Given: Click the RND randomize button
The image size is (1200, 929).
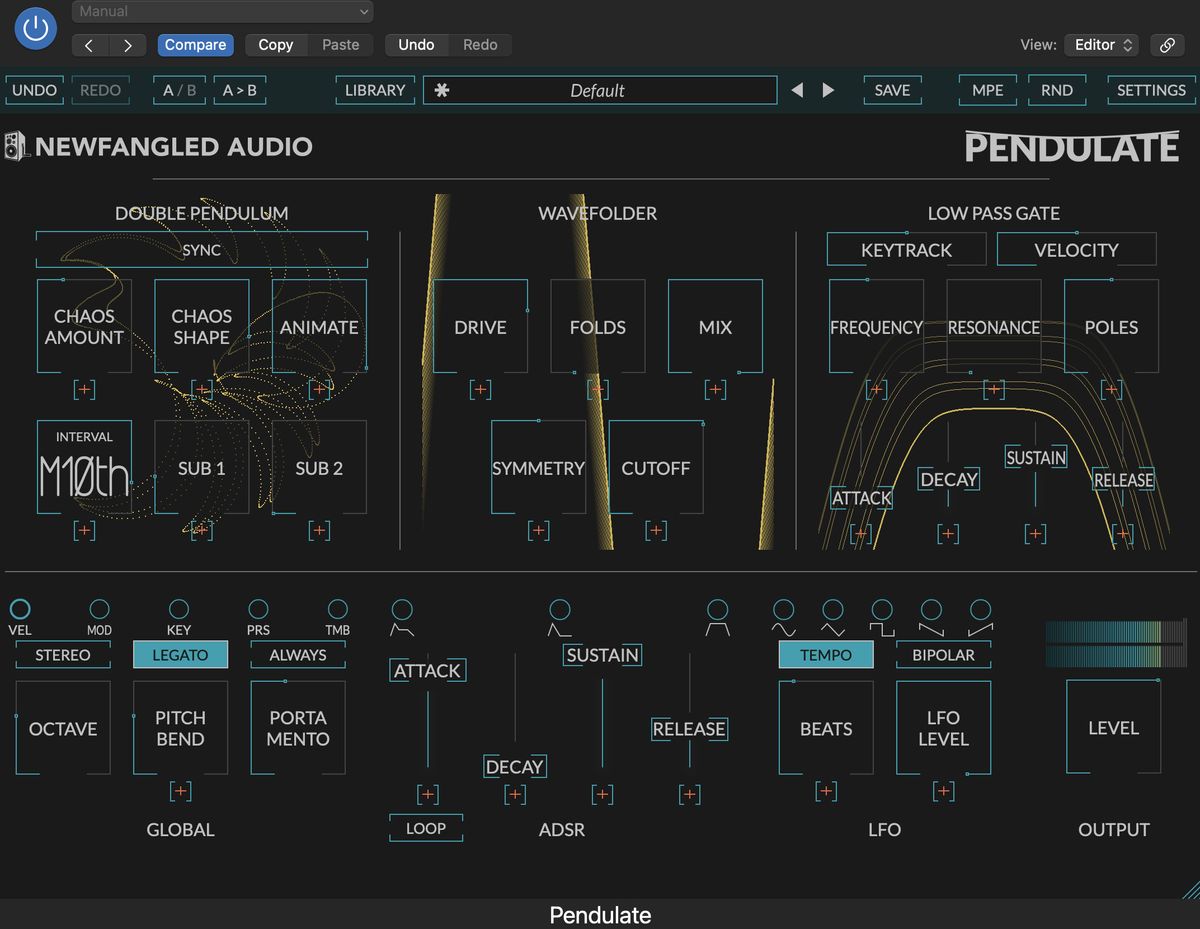Looking at the screenshot, I should pyautogui.click(x=1057, y=90).
